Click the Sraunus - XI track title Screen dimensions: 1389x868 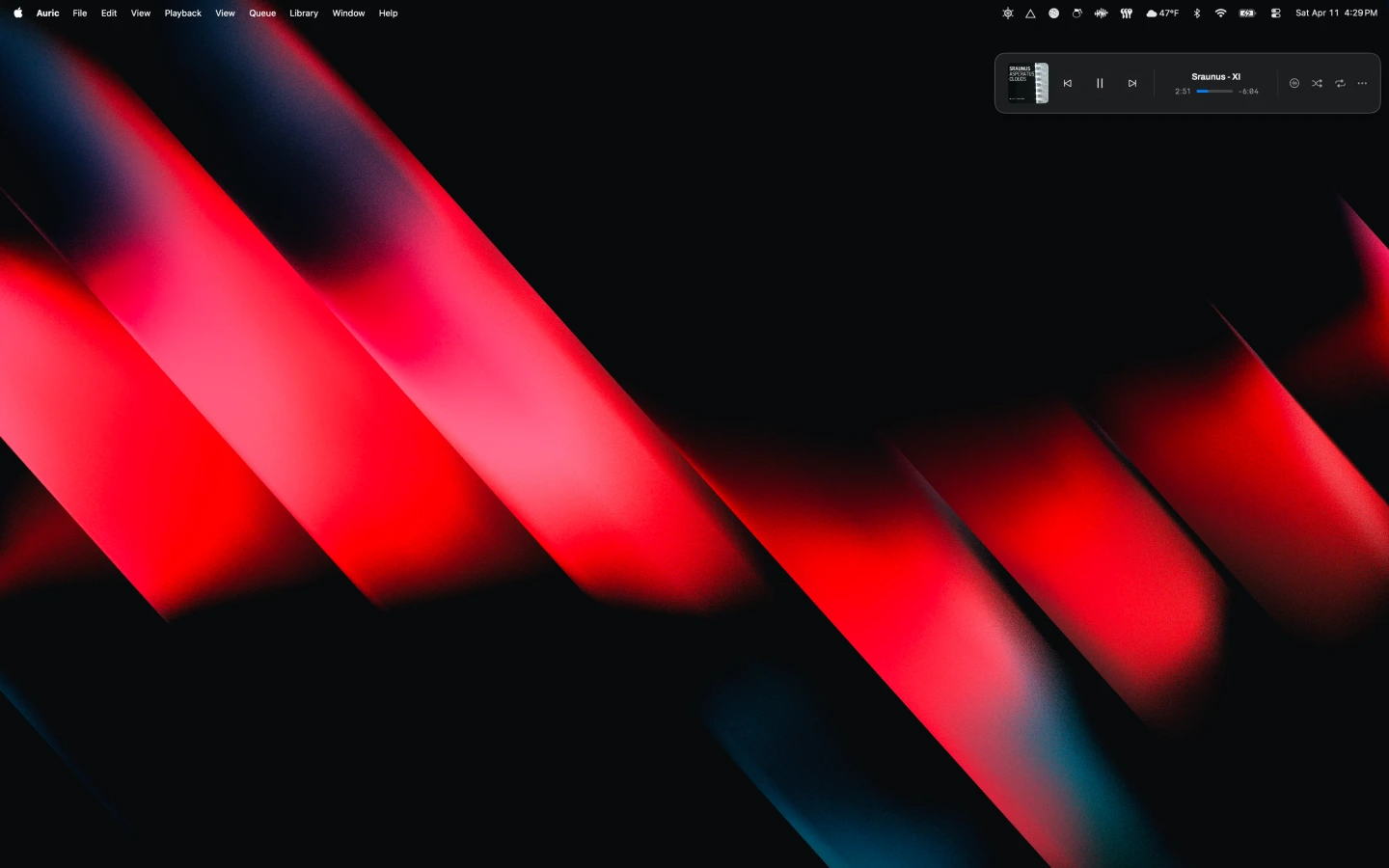tap(1215, 76)
